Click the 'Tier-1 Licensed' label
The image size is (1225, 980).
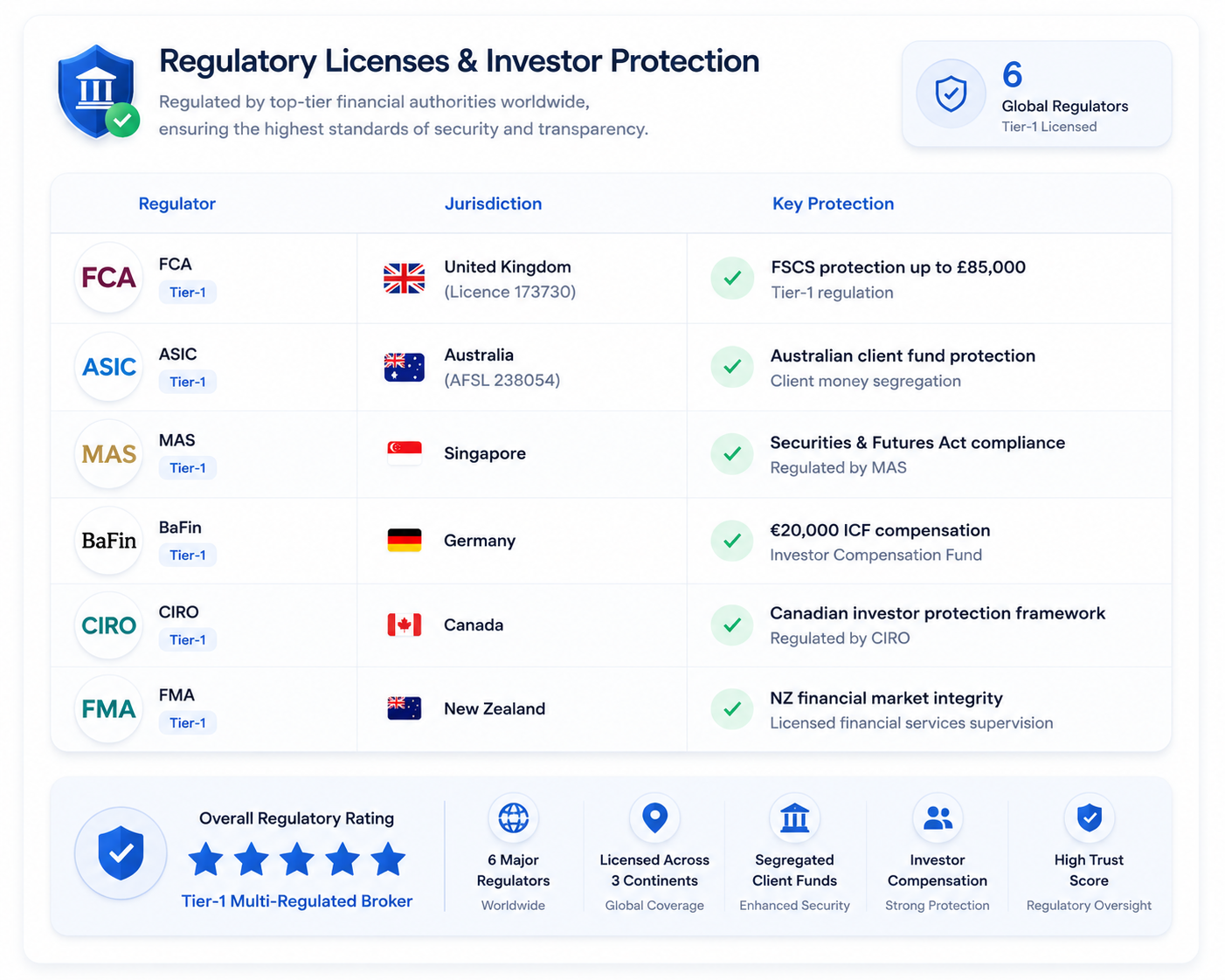(x=1049, y=127)
